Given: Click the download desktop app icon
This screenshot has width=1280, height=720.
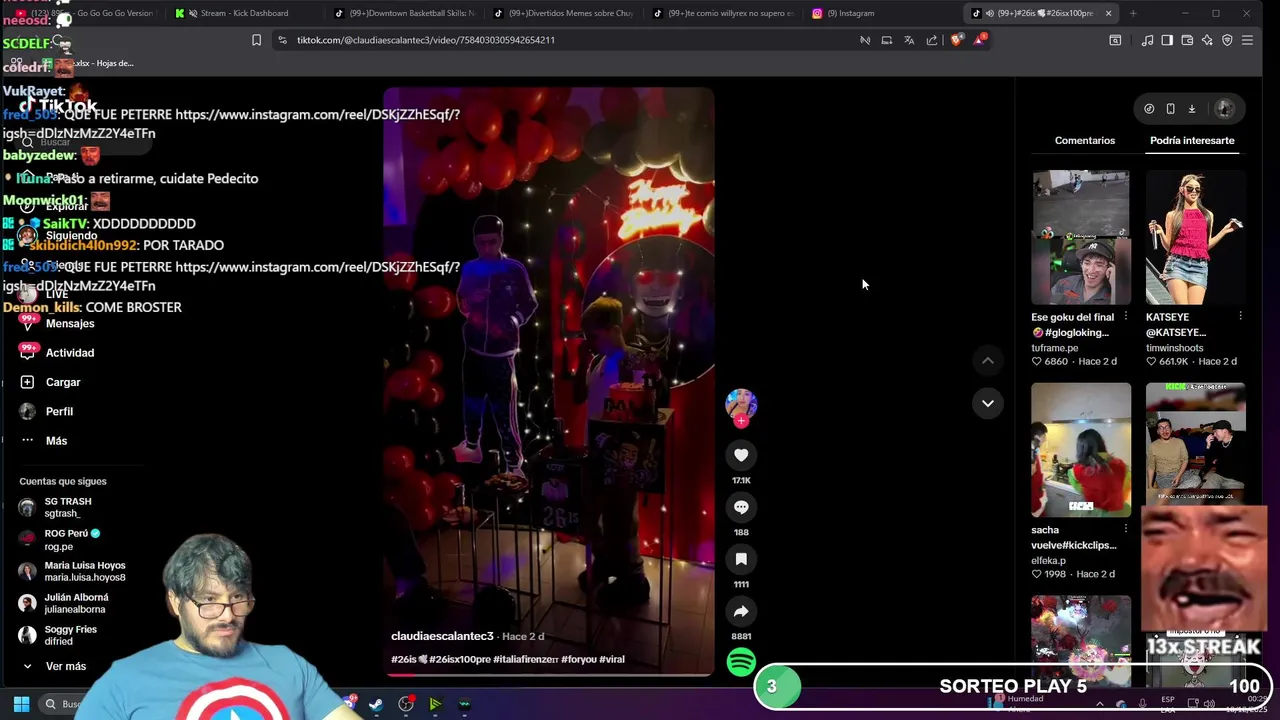Looking at the screenshot, I should tap(1192, 109).
